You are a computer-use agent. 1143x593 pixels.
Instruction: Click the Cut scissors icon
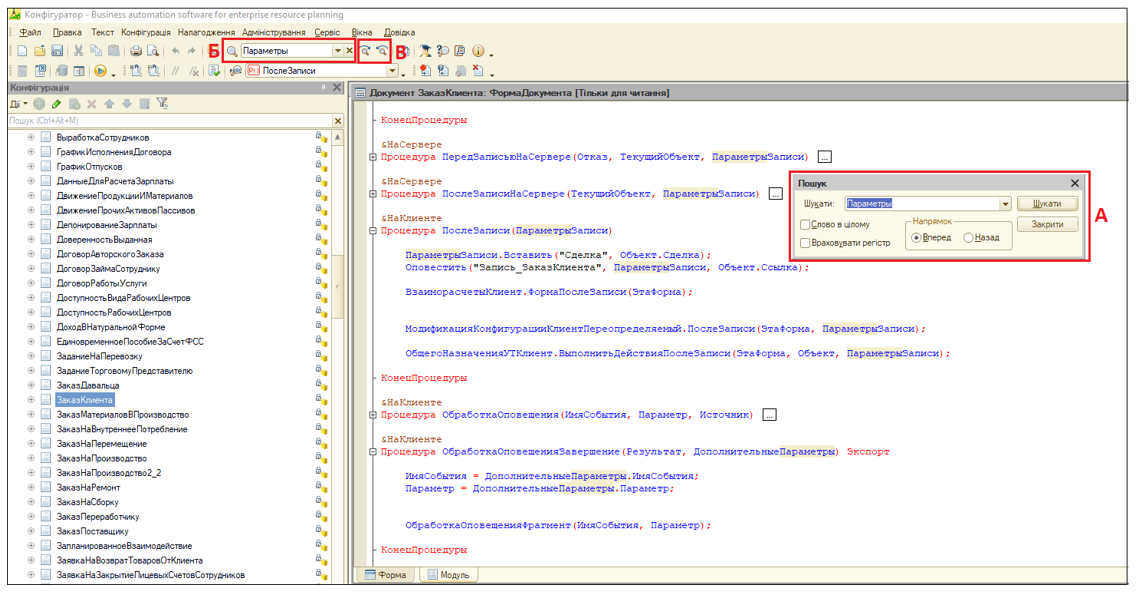pos(78,51)
